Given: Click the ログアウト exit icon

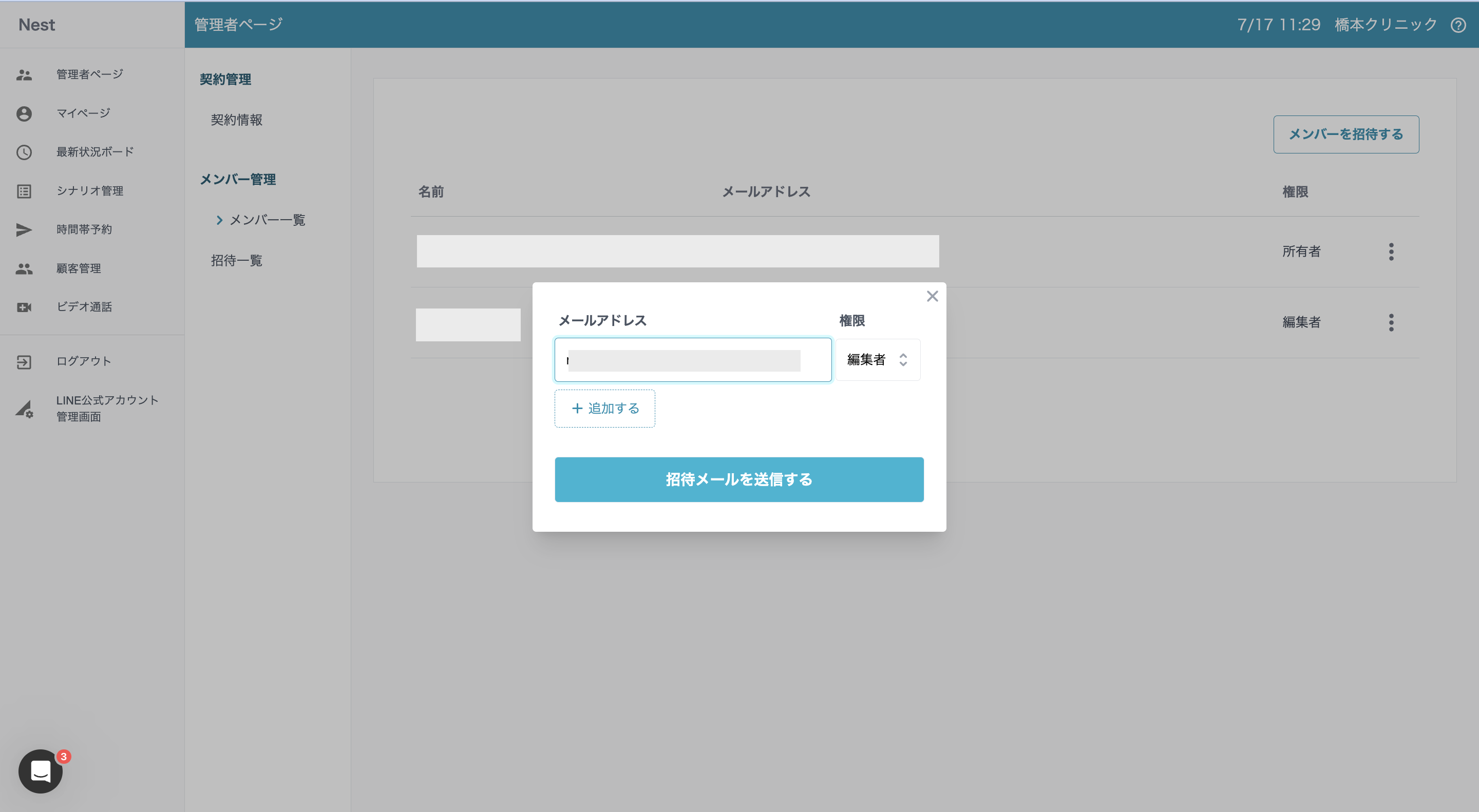Looking at the screenshot, I should tap(24, 361).
